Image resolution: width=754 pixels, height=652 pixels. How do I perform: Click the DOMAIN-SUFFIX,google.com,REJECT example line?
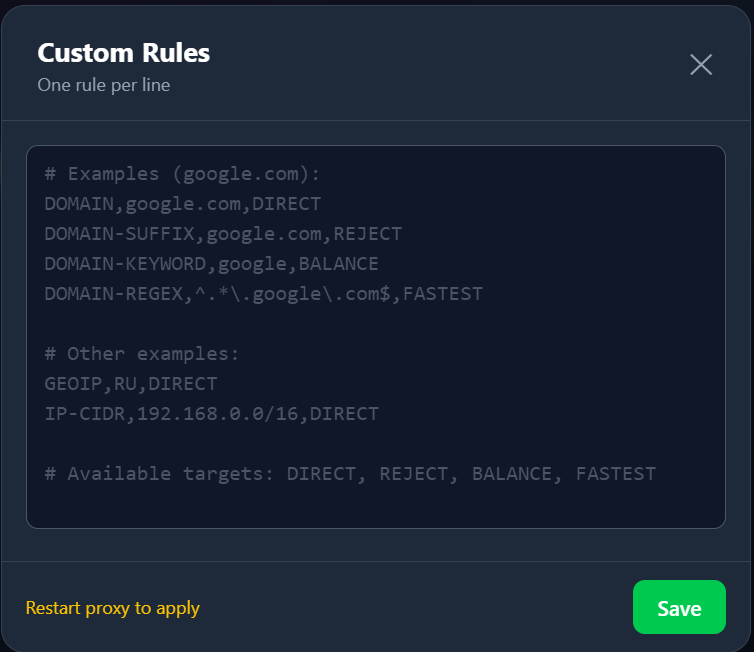(x=222, y=234)
